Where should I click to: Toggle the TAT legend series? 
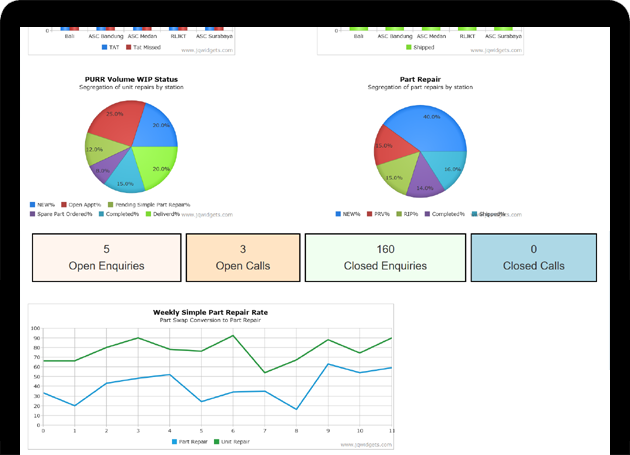(x=109, y=47)
